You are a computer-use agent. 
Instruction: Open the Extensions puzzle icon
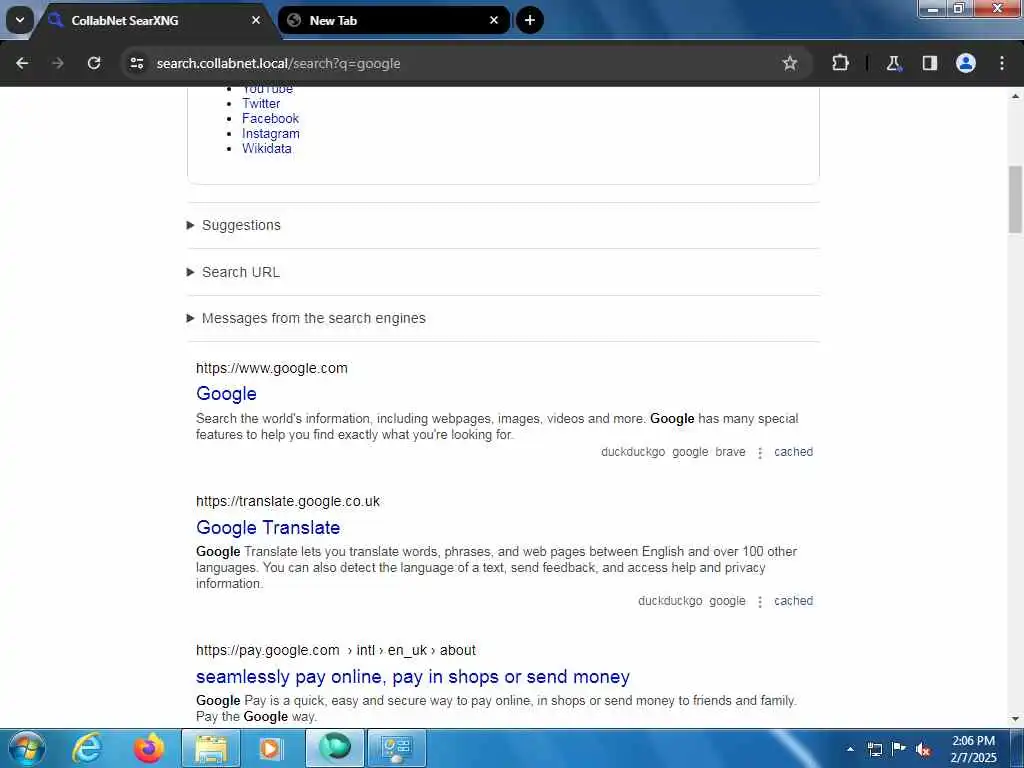point(840,63)
